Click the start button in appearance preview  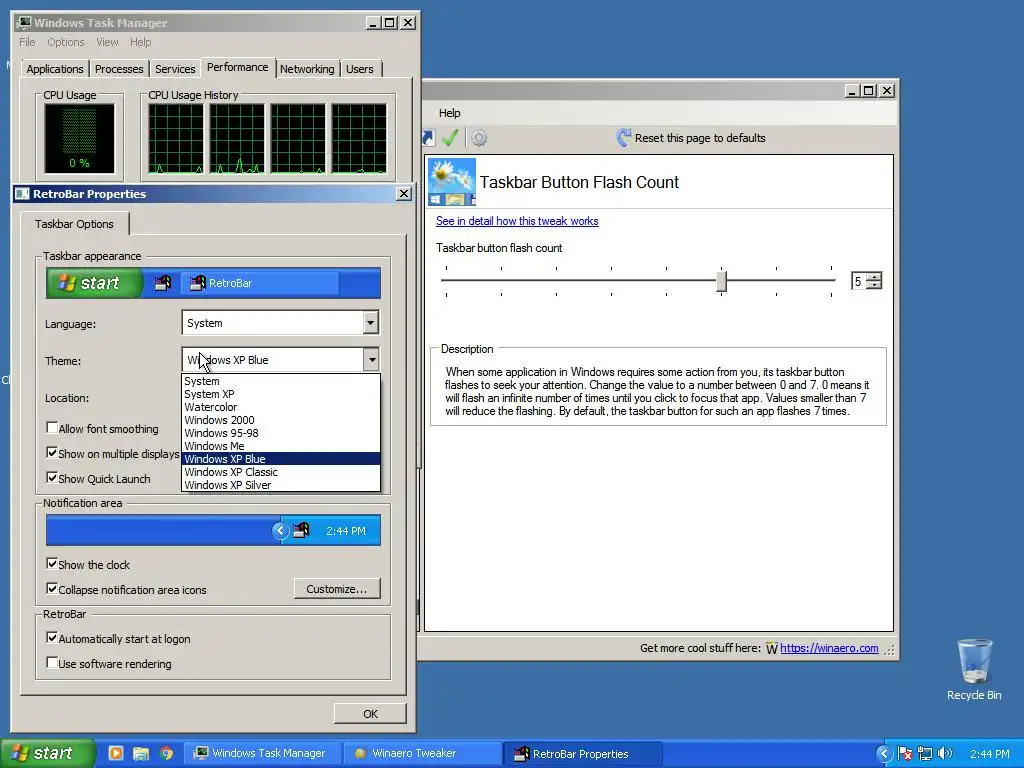point(94,283)
